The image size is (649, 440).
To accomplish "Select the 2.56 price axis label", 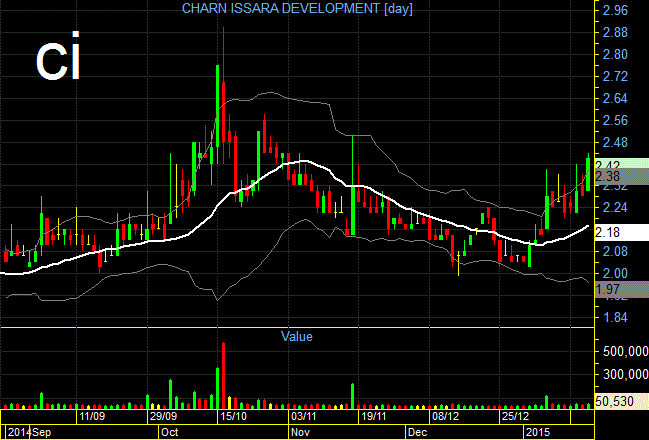I will pos(615,120).
